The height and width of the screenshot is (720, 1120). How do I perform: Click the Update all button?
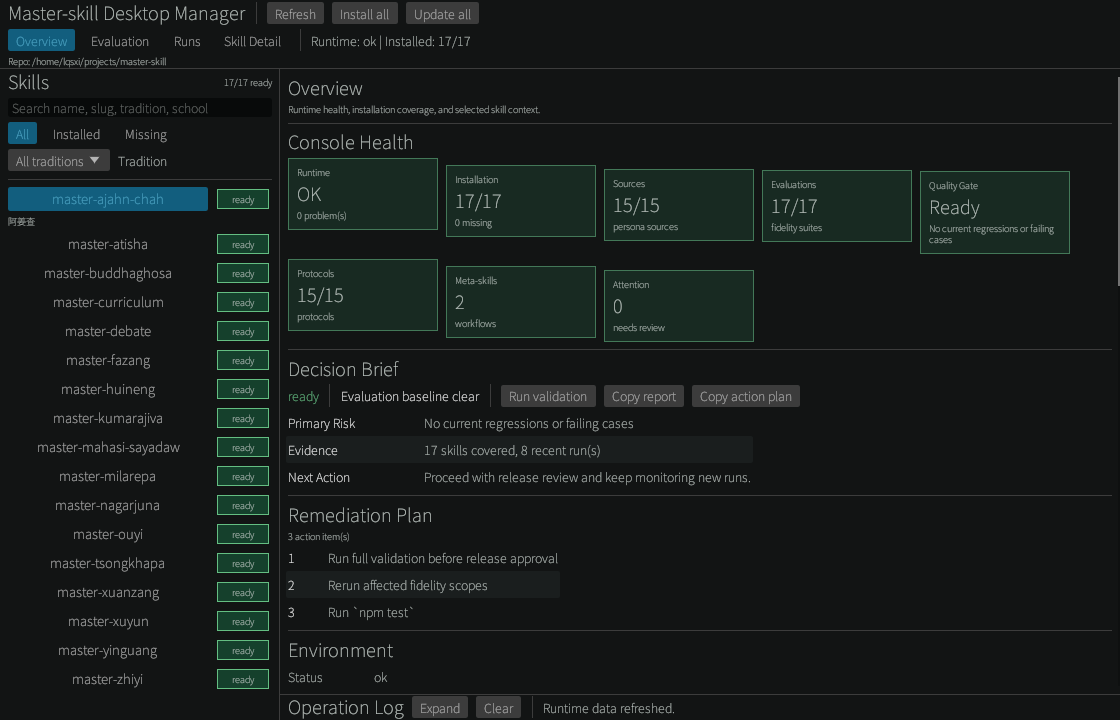pyautogui.click(x=442, y=14)
